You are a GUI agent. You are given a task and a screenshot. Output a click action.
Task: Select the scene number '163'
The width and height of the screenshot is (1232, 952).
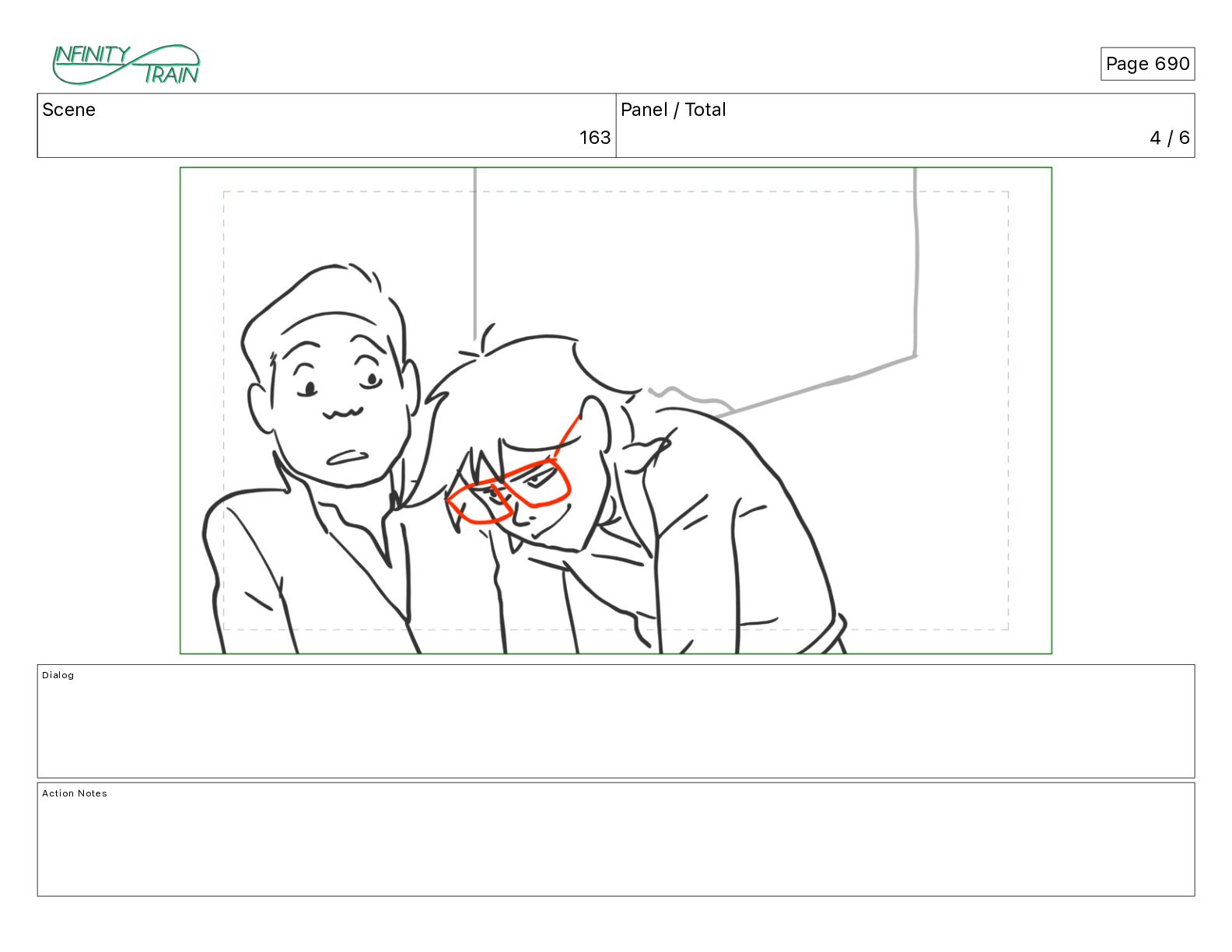pyautogui.click(x=595, y=138)
